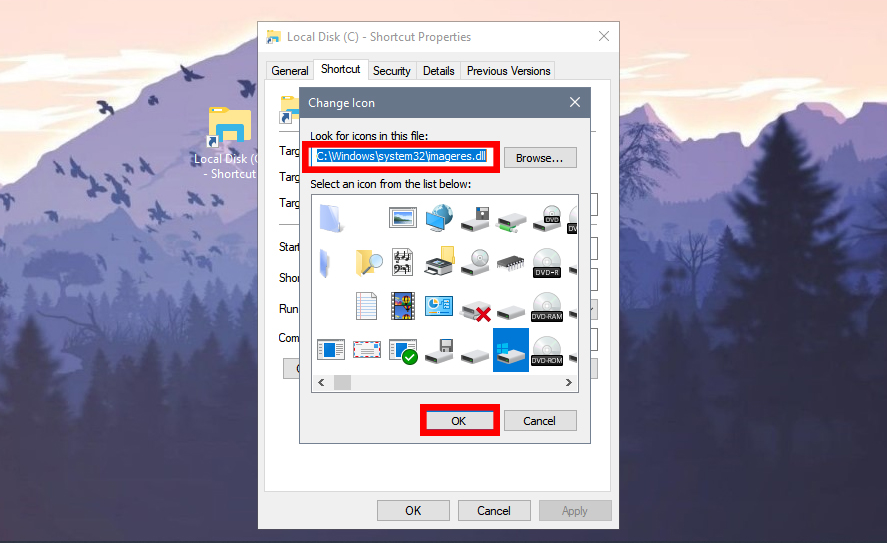Select the drive with CD disc icon
Screen dimensions: 887x543
coord(475,262)
